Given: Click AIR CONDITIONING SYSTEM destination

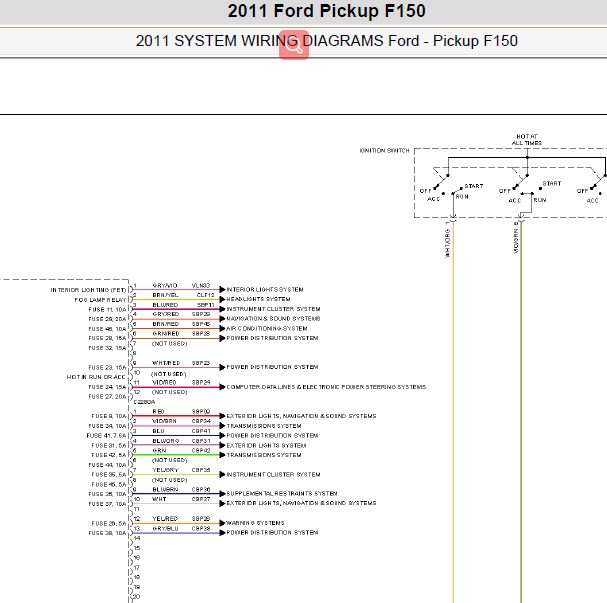Looking at the screenshot, I should coord(267,329).
